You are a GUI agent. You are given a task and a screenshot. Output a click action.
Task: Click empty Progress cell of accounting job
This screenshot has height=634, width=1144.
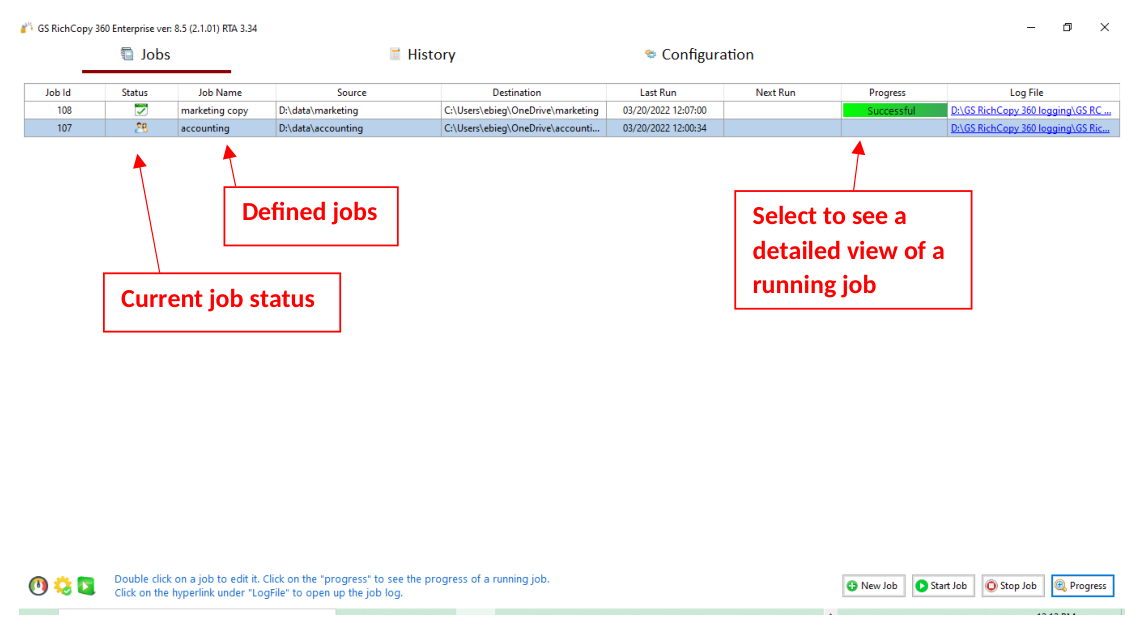[894, 128]
